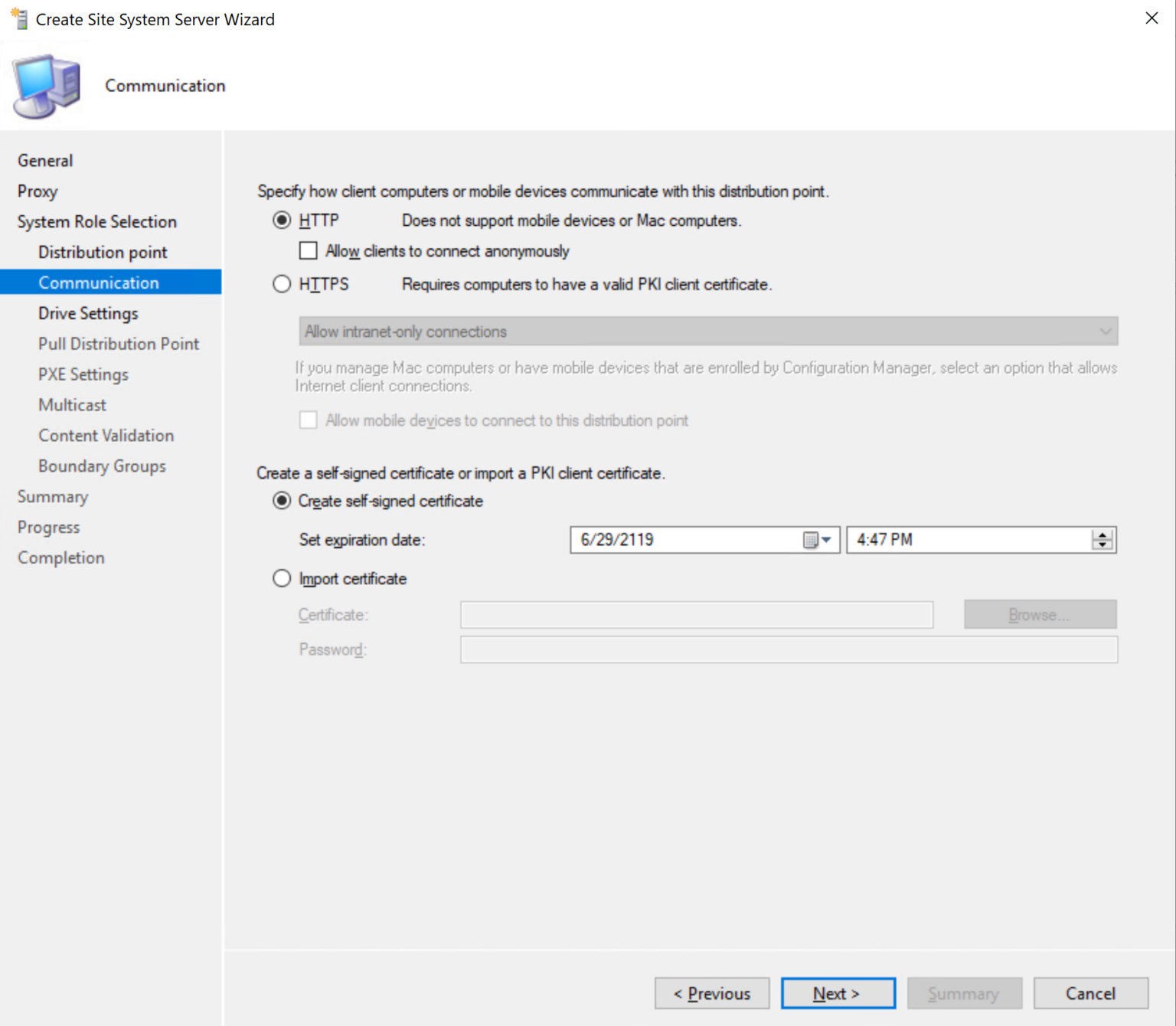
Task: Select the Drive Settings wizard page
Action: (x=88, y=312)
